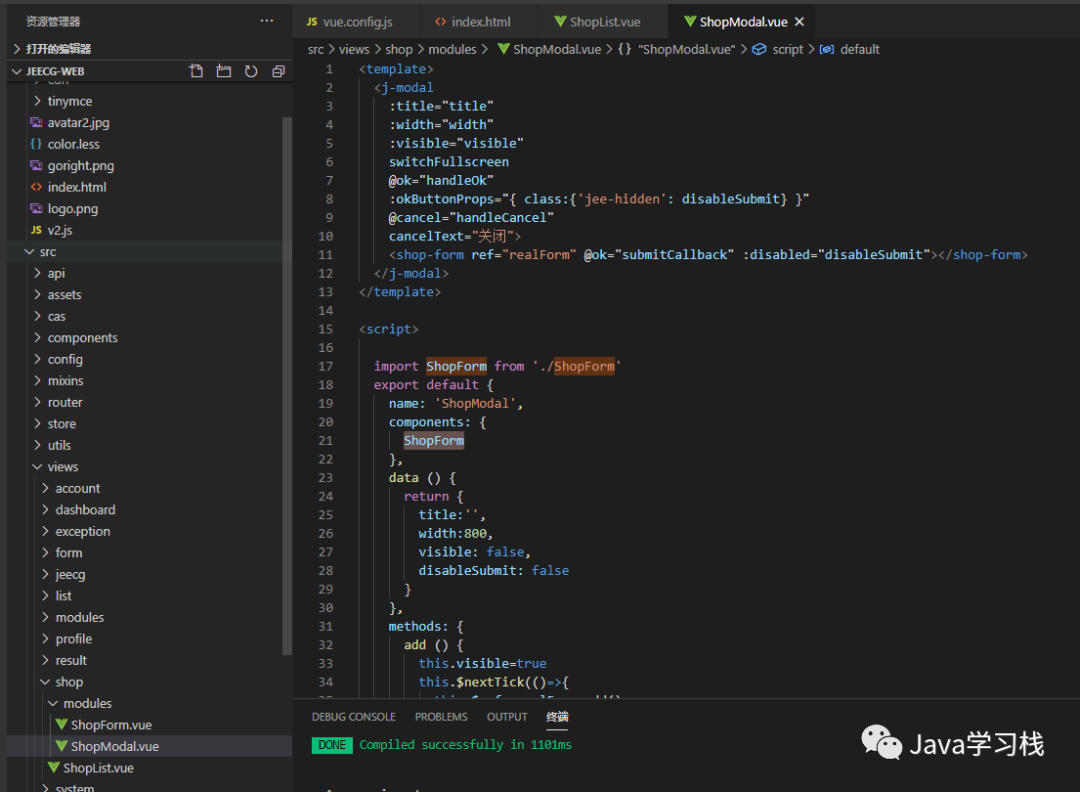1080x792 pixels.
Task: Open the explorer more-actions ellipsis menu
Action: 267,21
